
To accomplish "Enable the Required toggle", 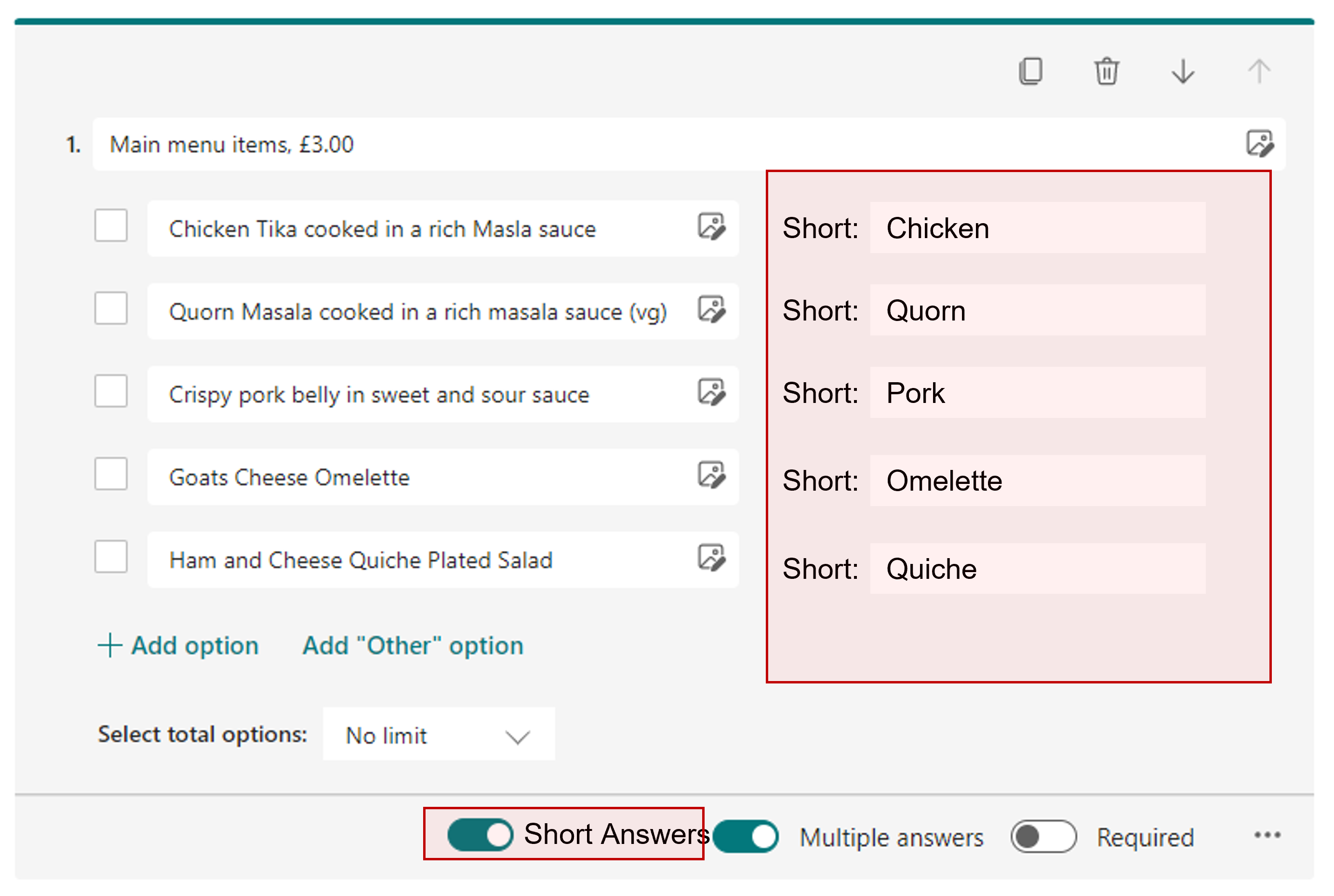I will [1043, 835].
